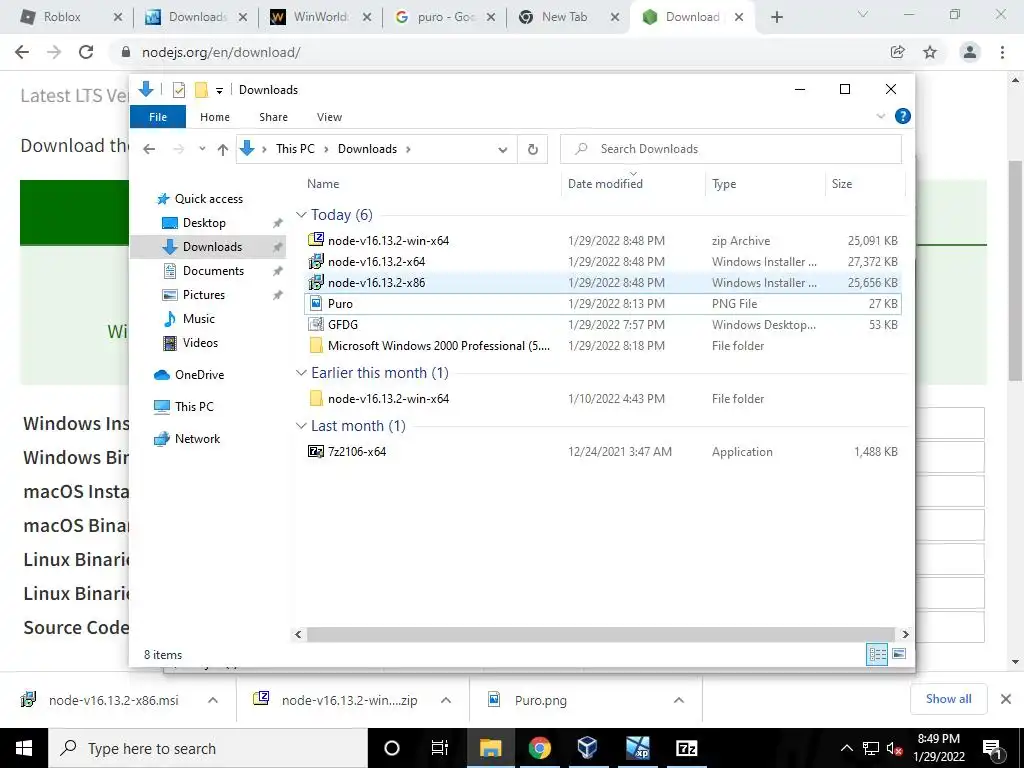Open the Customize Quick Access Toolbar dropdown
The width and height of the screenshot is (1024, 768).
(x=219, y=91)
